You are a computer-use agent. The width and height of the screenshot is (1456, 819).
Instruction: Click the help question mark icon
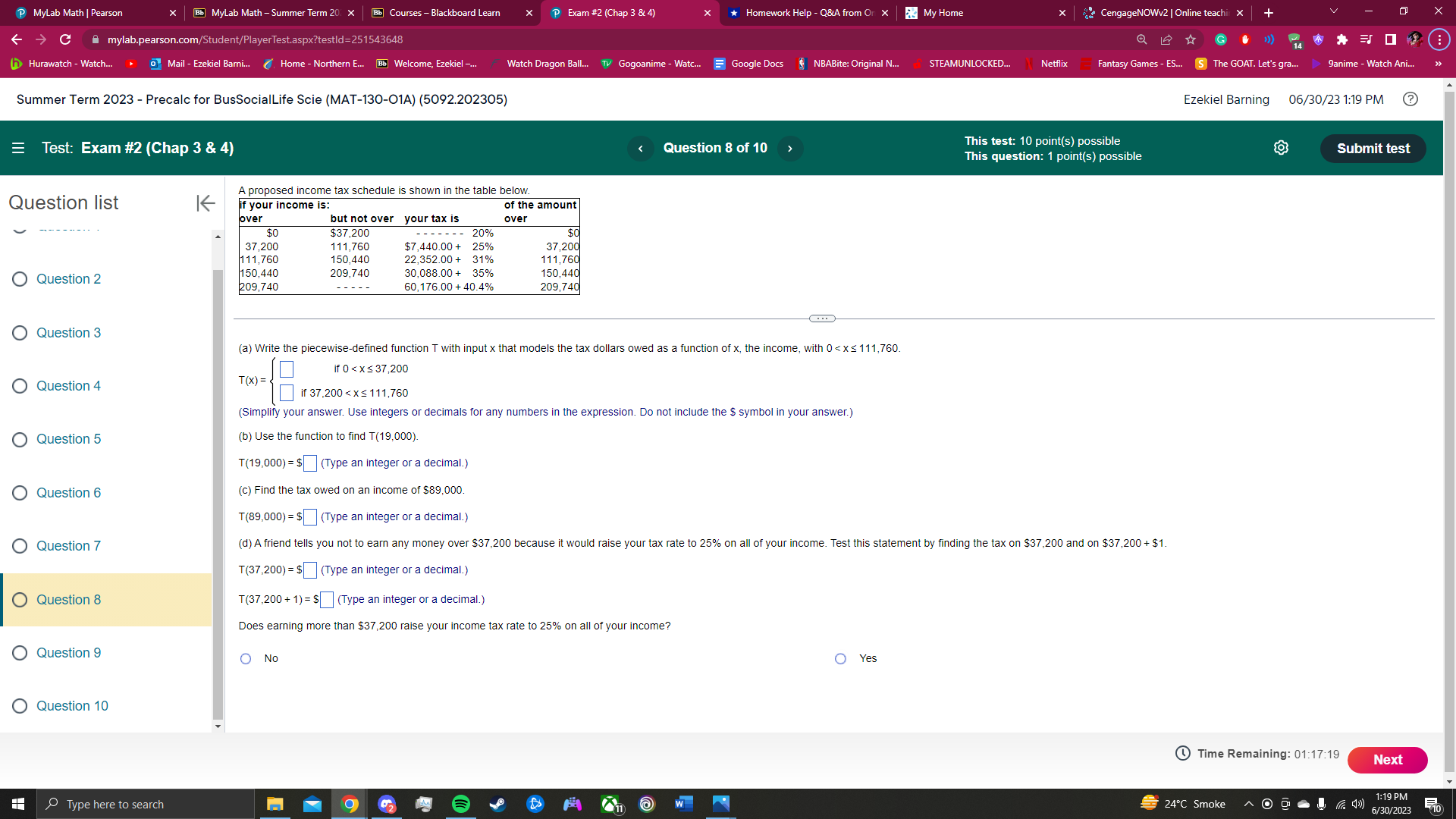coord(1411,99)
